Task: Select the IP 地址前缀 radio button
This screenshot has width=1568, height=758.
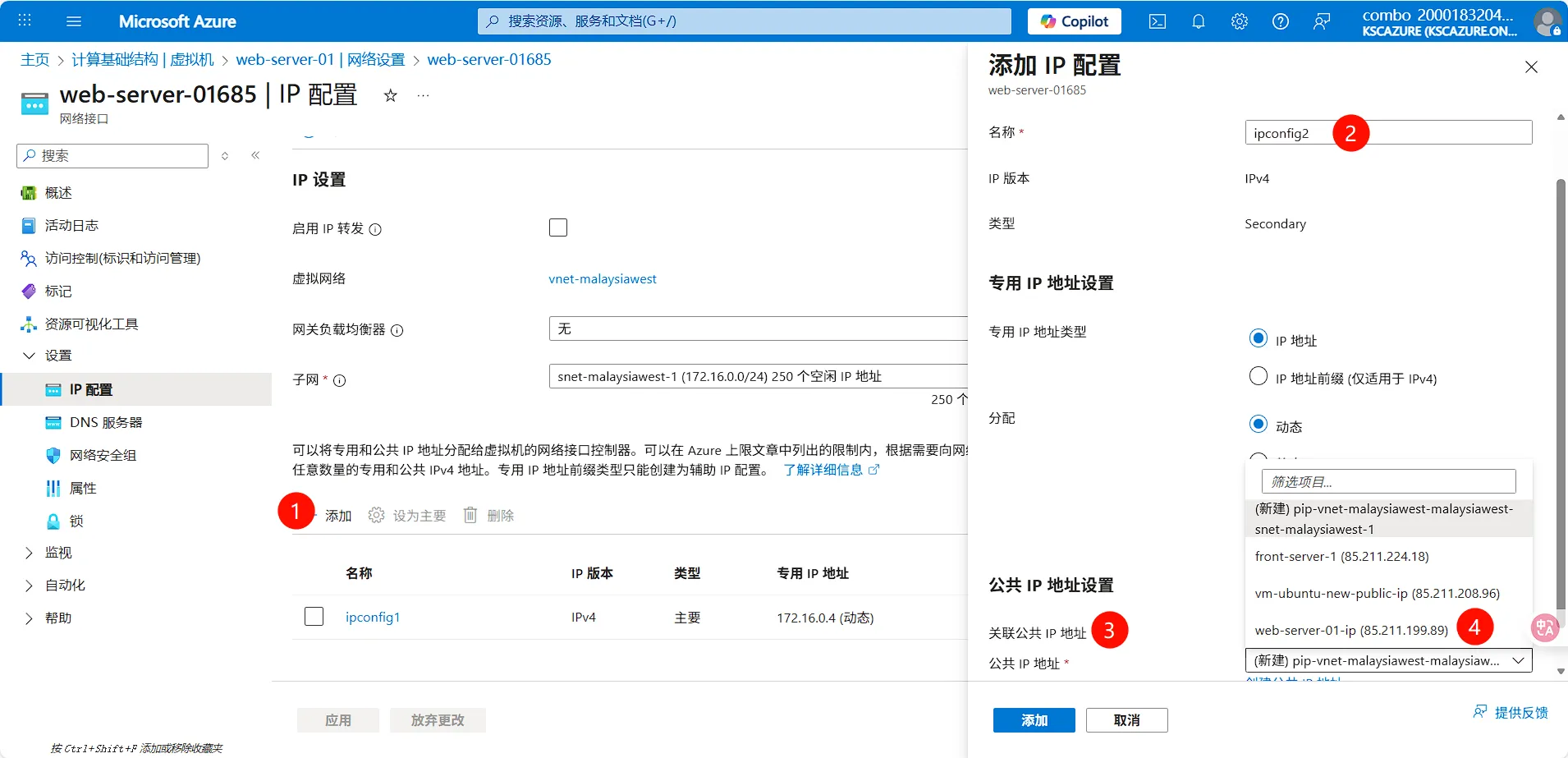Action: click(1259, 376)
